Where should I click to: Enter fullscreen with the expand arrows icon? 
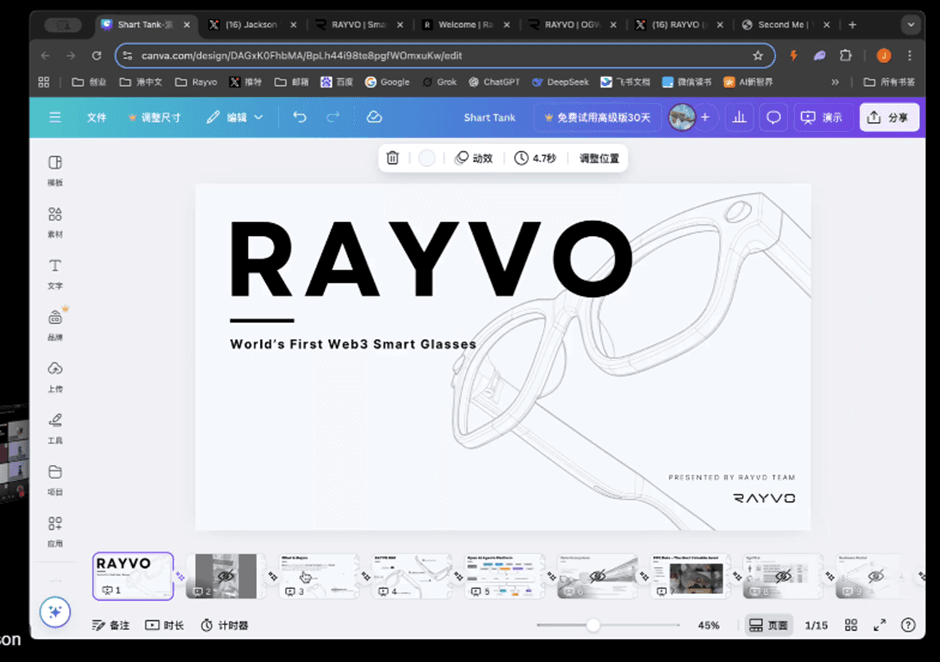coord(879,625)
